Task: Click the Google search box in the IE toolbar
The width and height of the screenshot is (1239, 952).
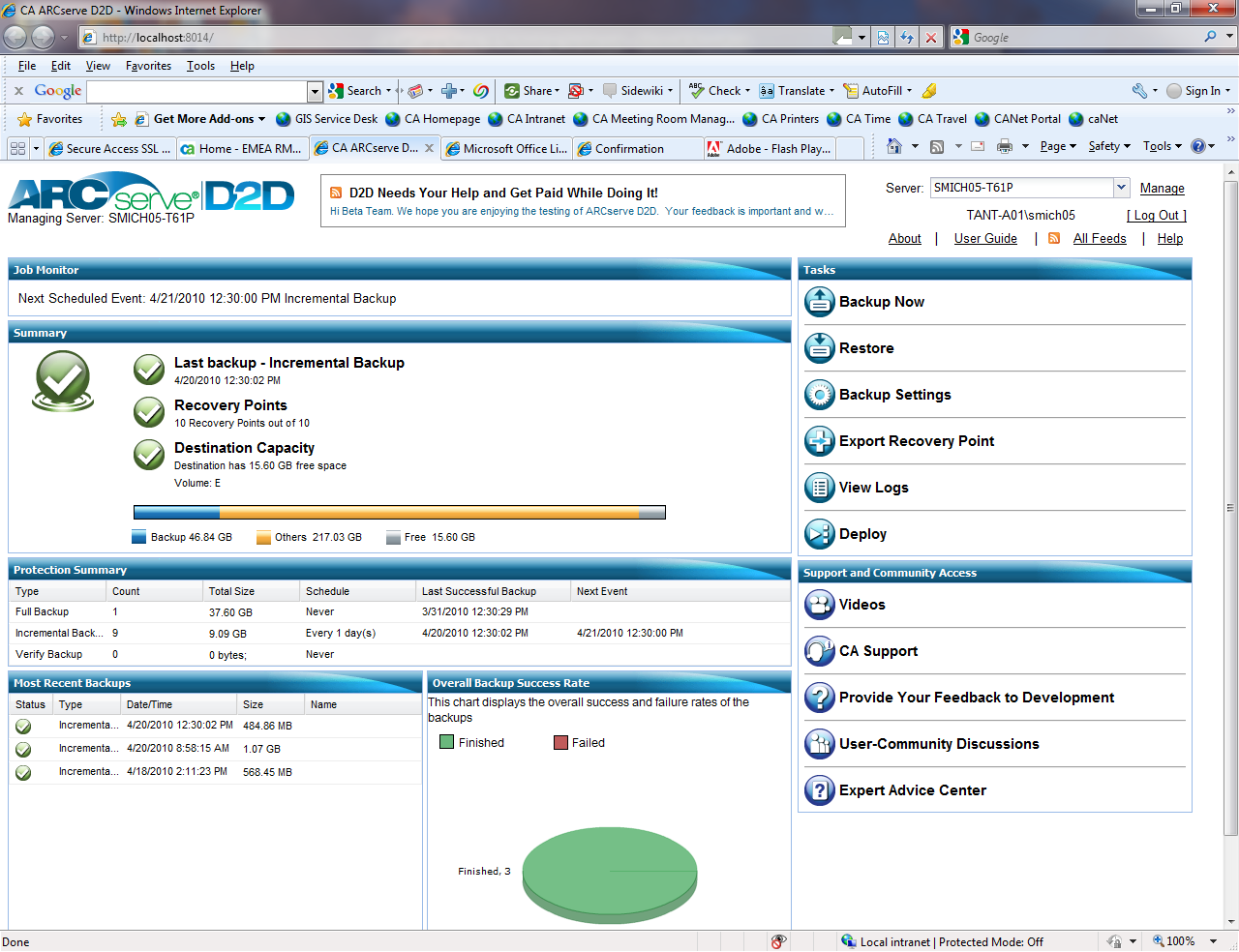Action: [x=197, y=91]
